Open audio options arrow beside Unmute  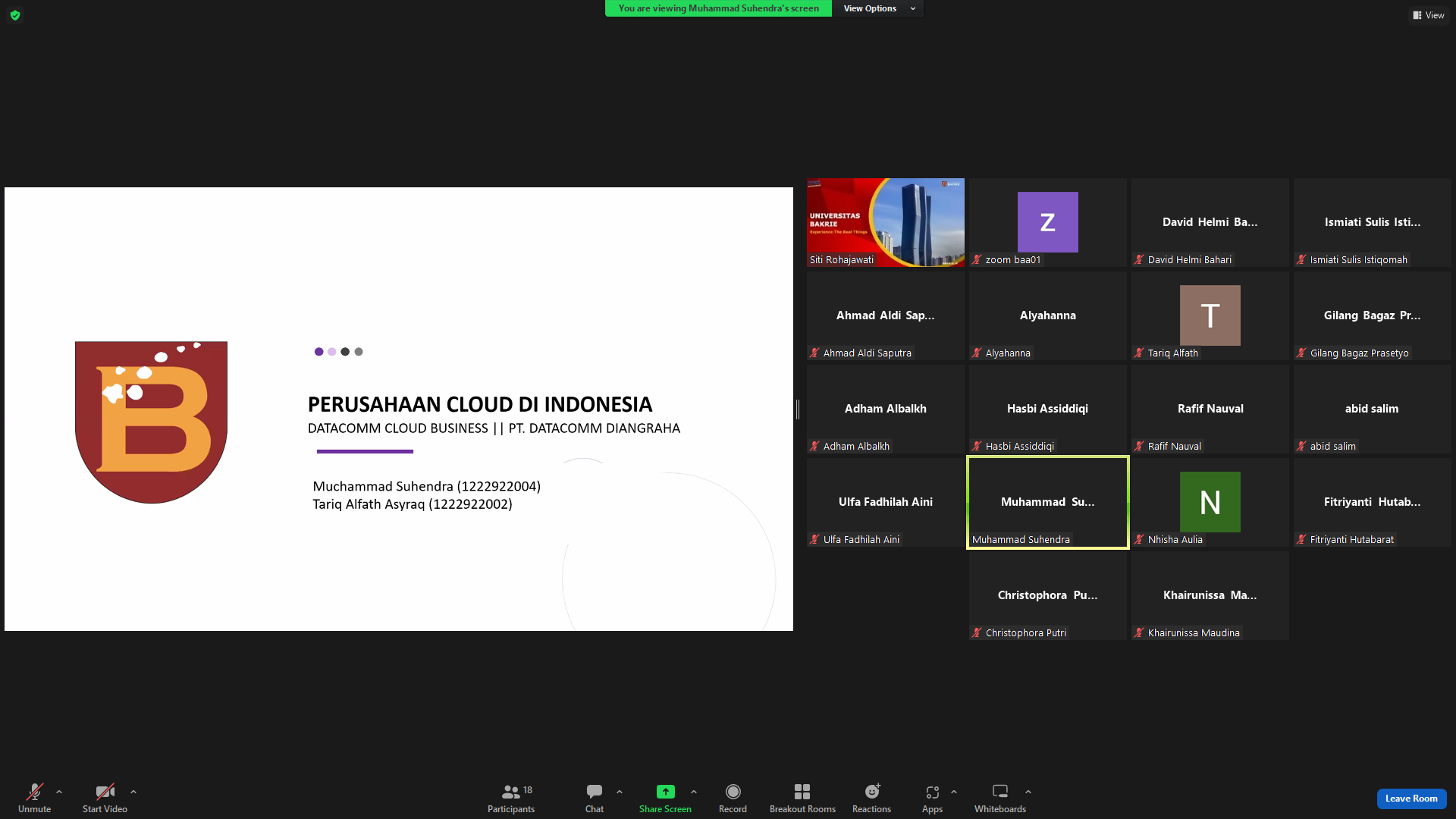59,792
